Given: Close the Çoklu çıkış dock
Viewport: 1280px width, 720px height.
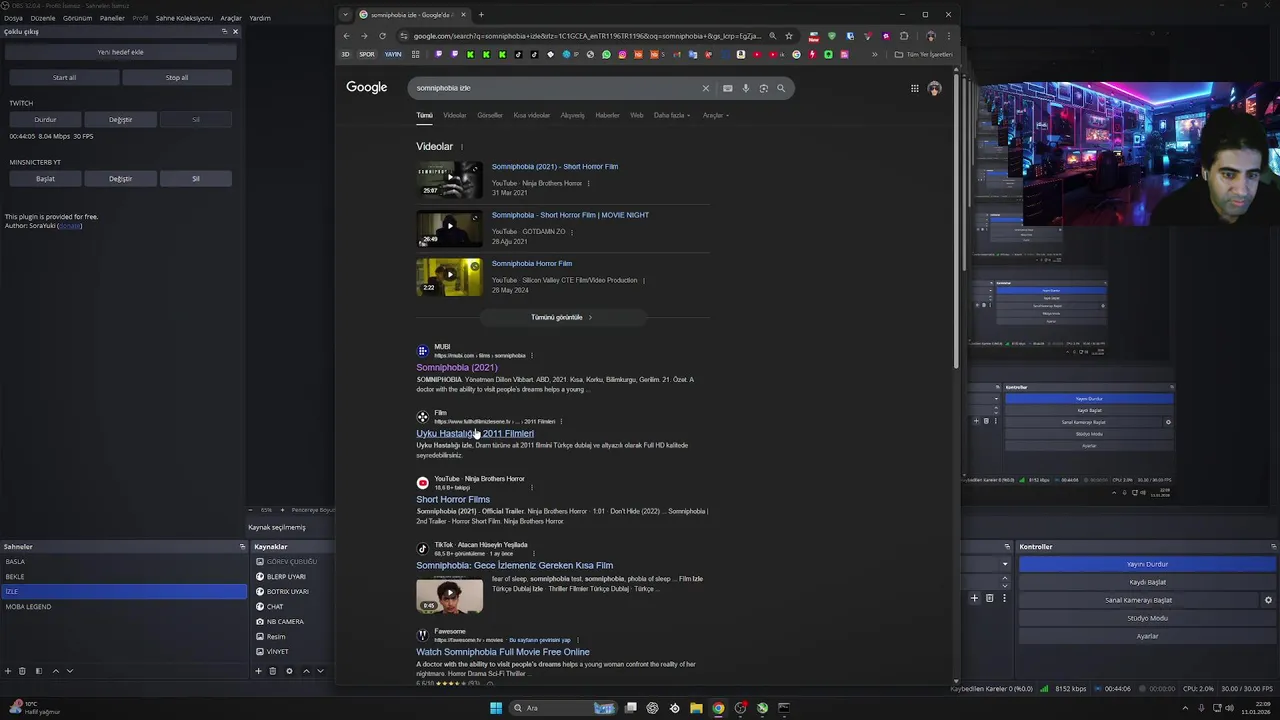Looking at the screenshot, I should pos(236,31).
